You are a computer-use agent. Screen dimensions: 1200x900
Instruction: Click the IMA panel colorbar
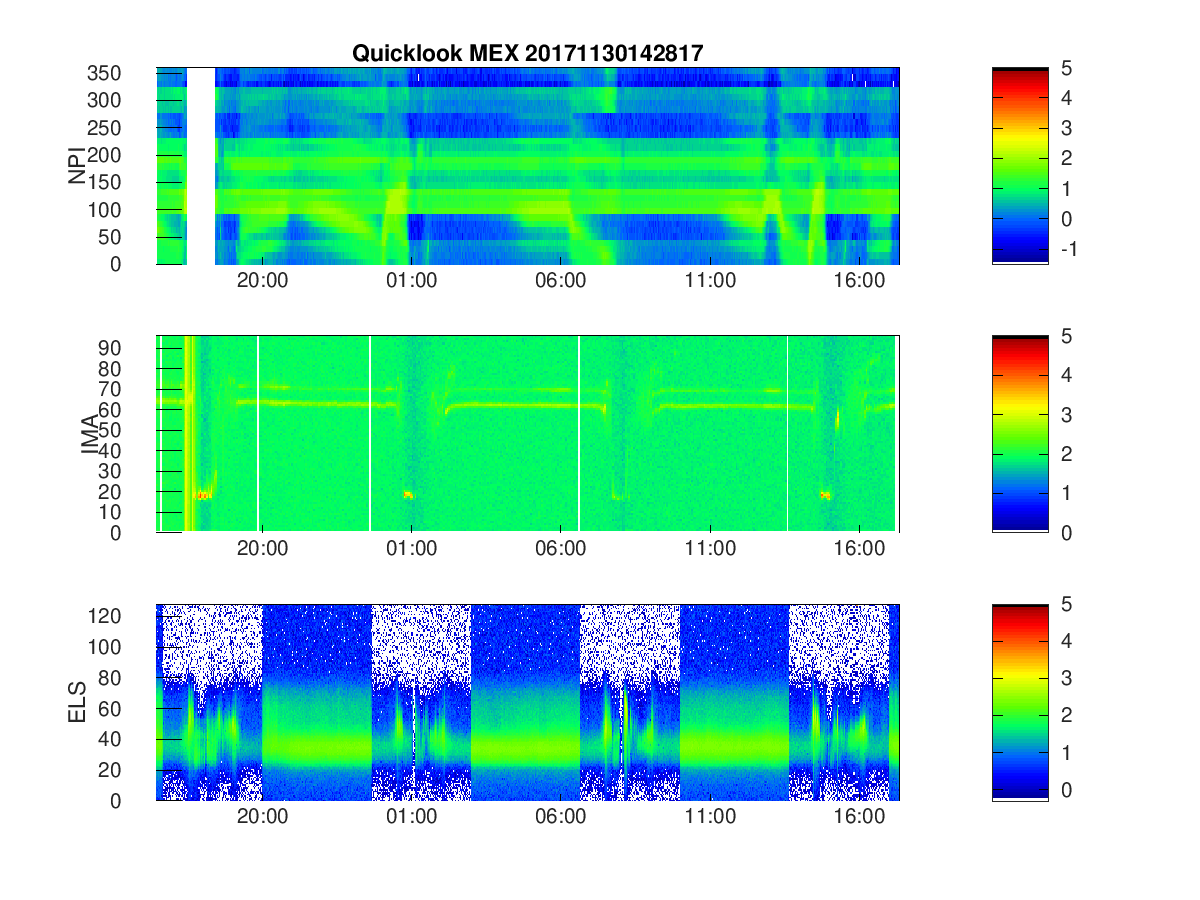click(x=1020, y=434)
